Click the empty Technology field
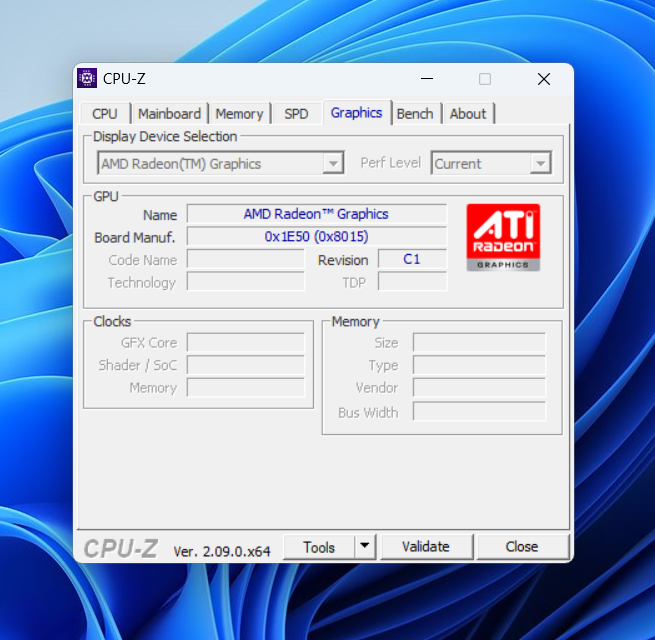This screenshot has width=655, height=640. pos(246,282)
